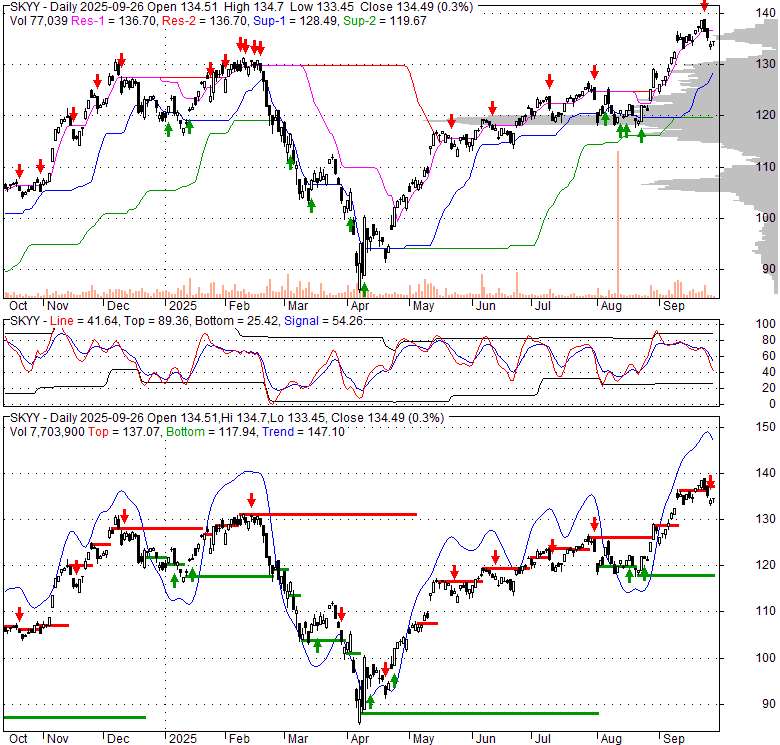780x745 pixels.
Task: Click the green buy arrow at April low, top chart
Action: [364, 289]
